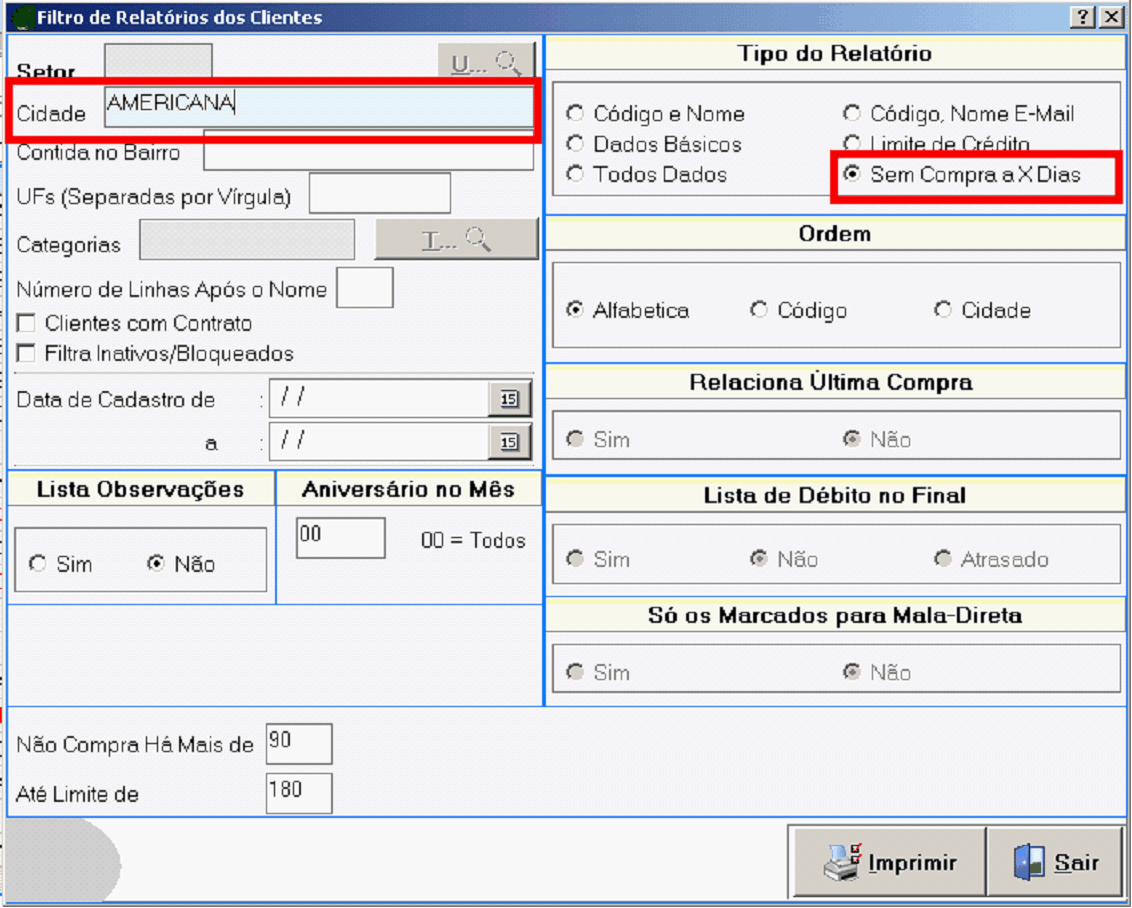The image size is (1132, 908).
Task: Open calendar for Data de Cadastro start
Action: pos(510,399)
